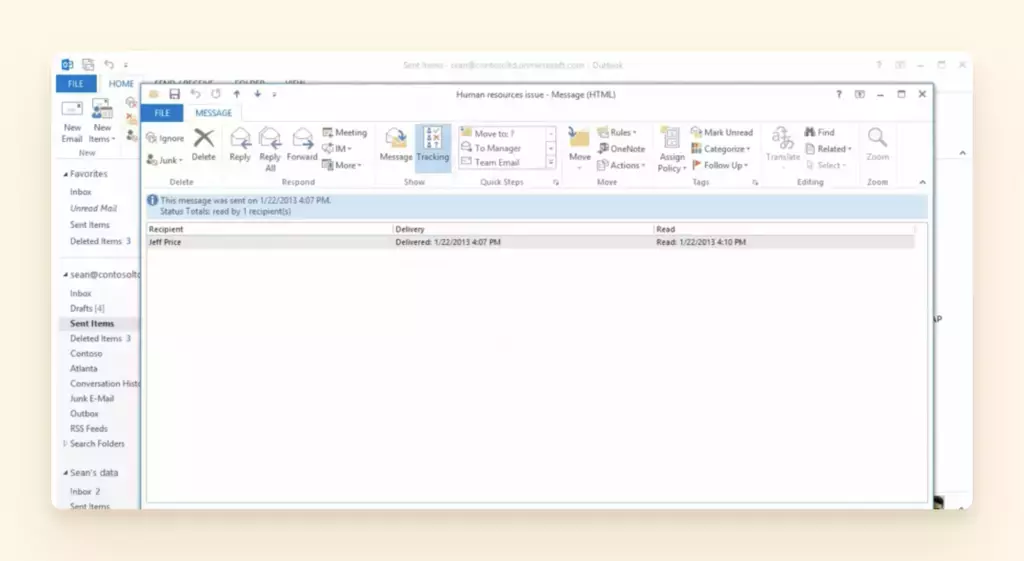This screenshot has width=1024, height=561.
Task: Open the FILE tab of message window
Action: point(162,113)
